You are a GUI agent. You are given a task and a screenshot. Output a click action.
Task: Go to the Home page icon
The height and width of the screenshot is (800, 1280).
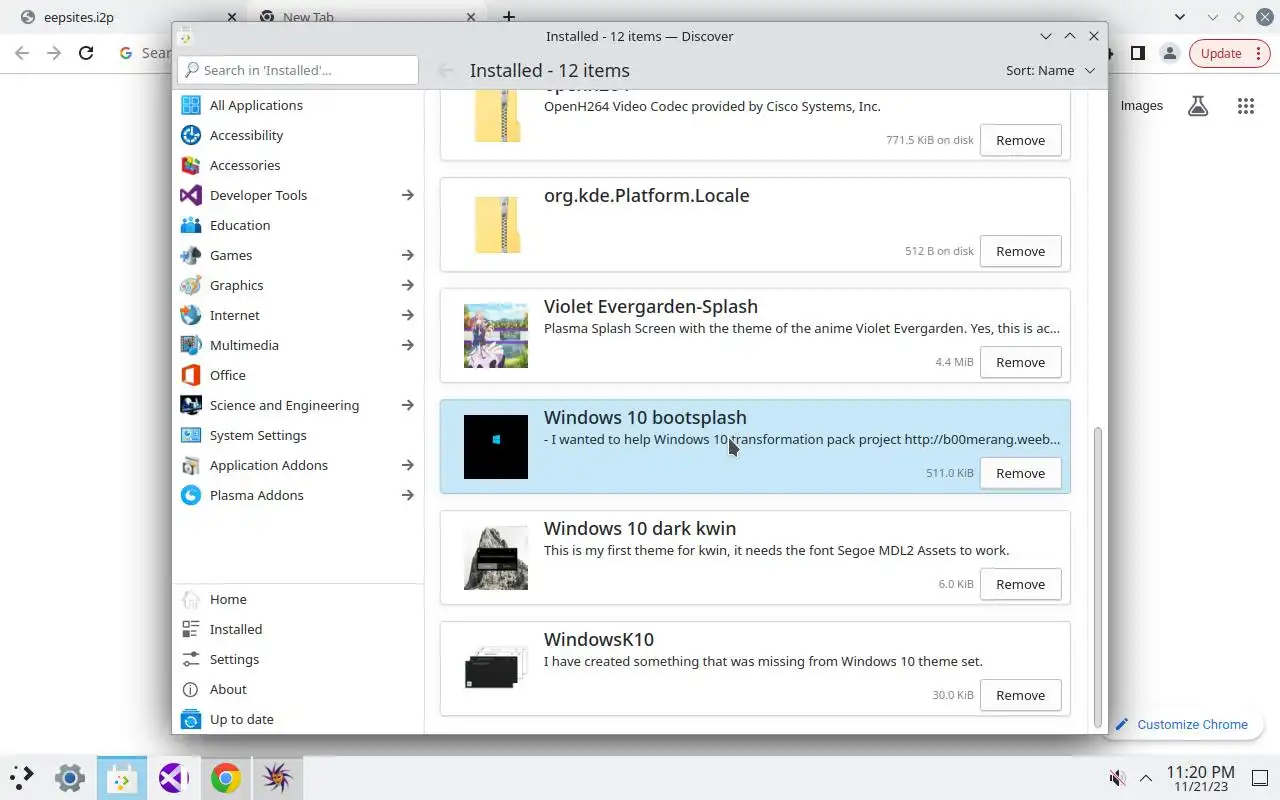(x=191, y=599)
